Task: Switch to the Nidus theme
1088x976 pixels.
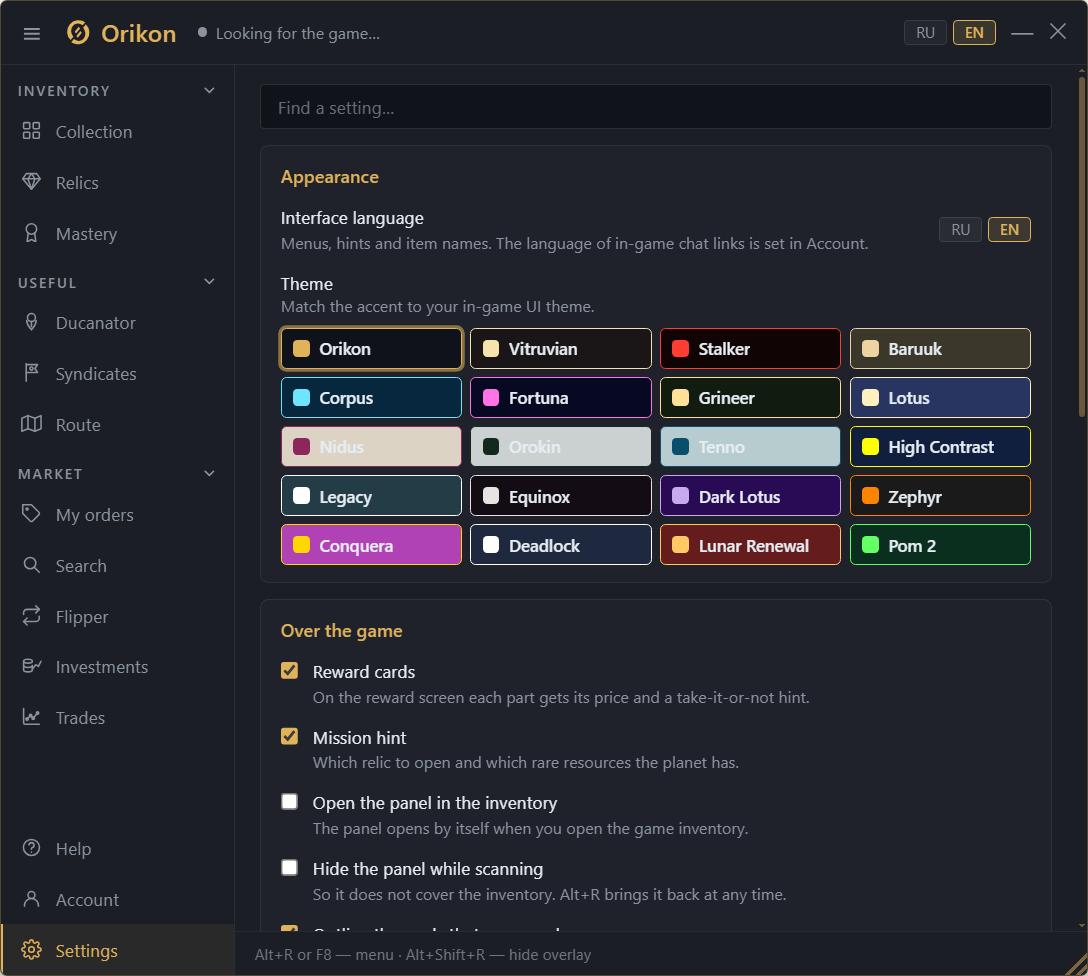Action: click(x=371, y=447)
